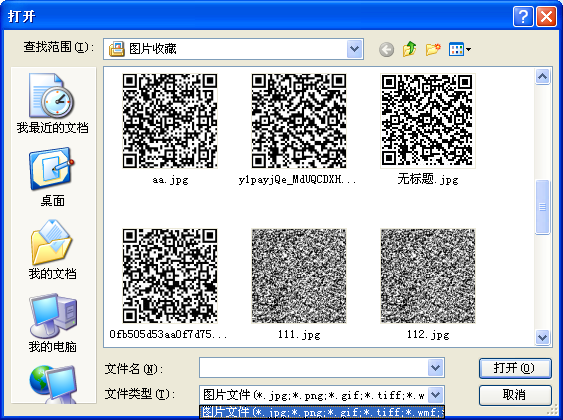
Task: Open the View menu icon
Action: point(460,49)
